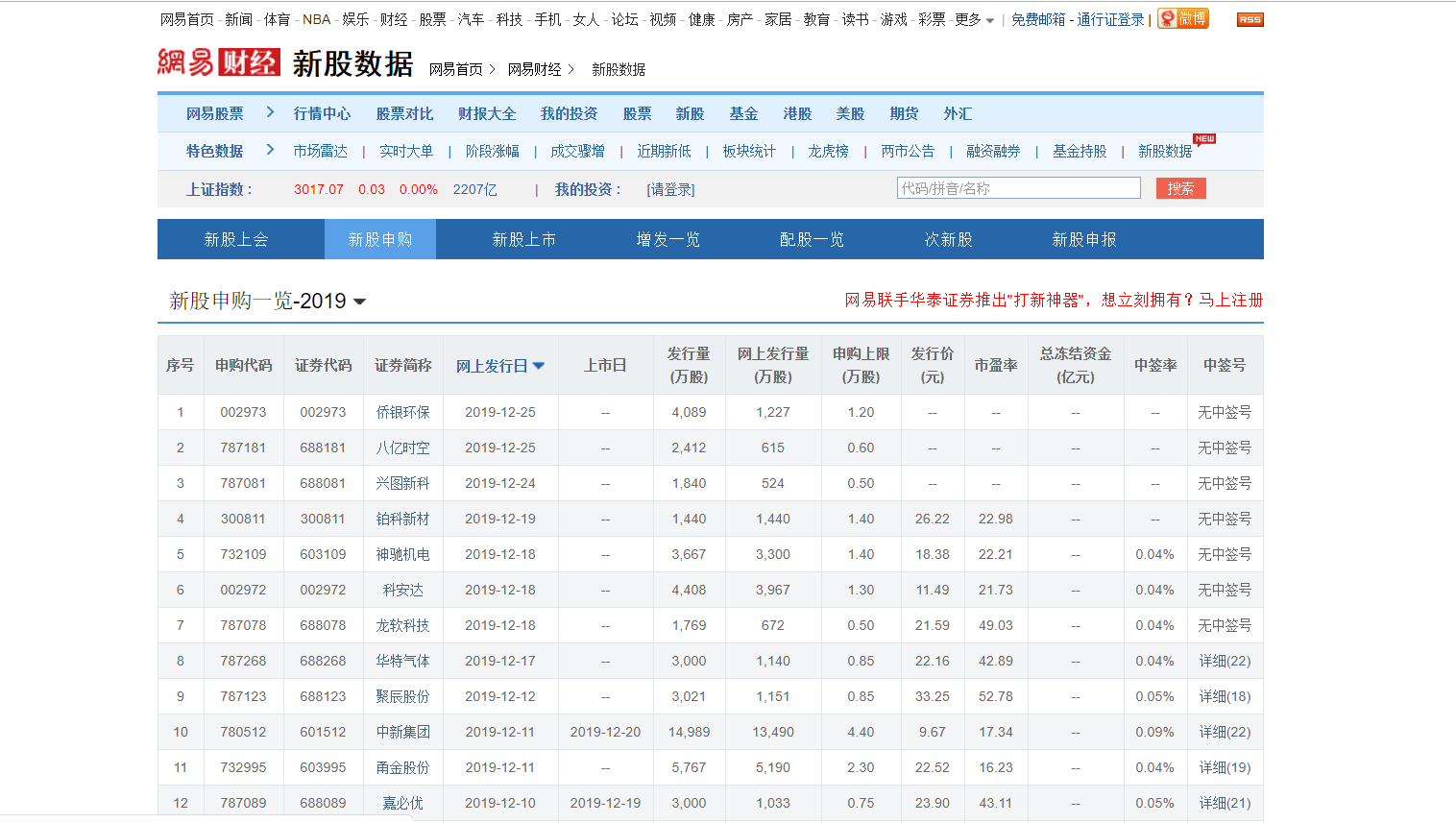Image resolution: width=1456 pixels, height=823 pixels.
Task: Open 股票对比 in the navigation
Action: coord(404,113)
